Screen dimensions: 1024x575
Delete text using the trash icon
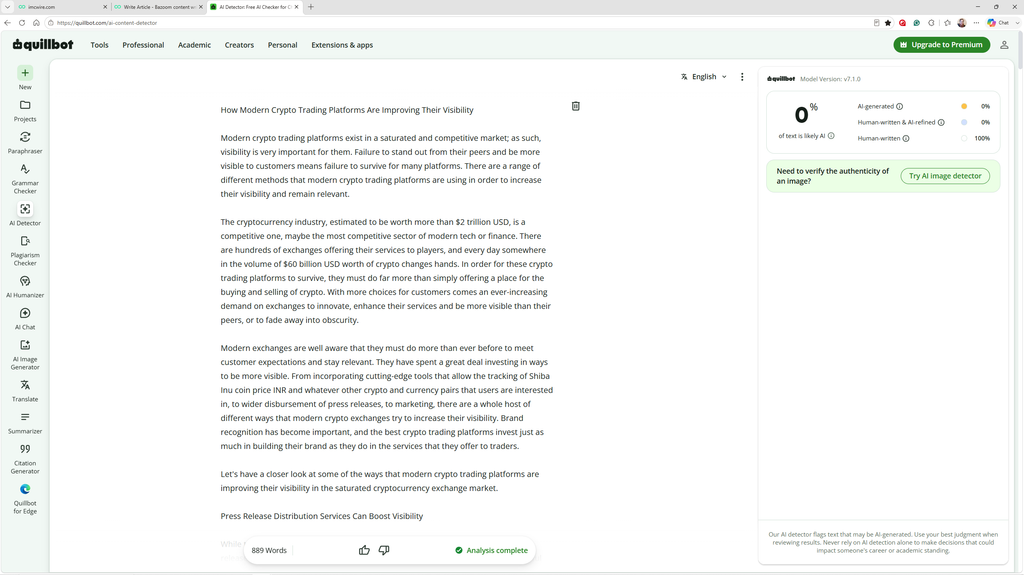575,106
